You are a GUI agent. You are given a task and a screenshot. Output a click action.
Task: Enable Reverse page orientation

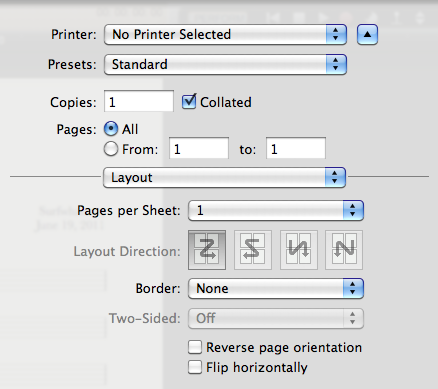(195, 347)
